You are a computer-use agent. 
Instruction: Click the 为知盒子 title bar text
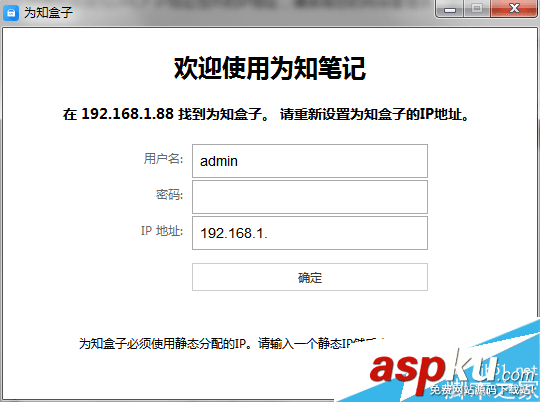(48, 13)
